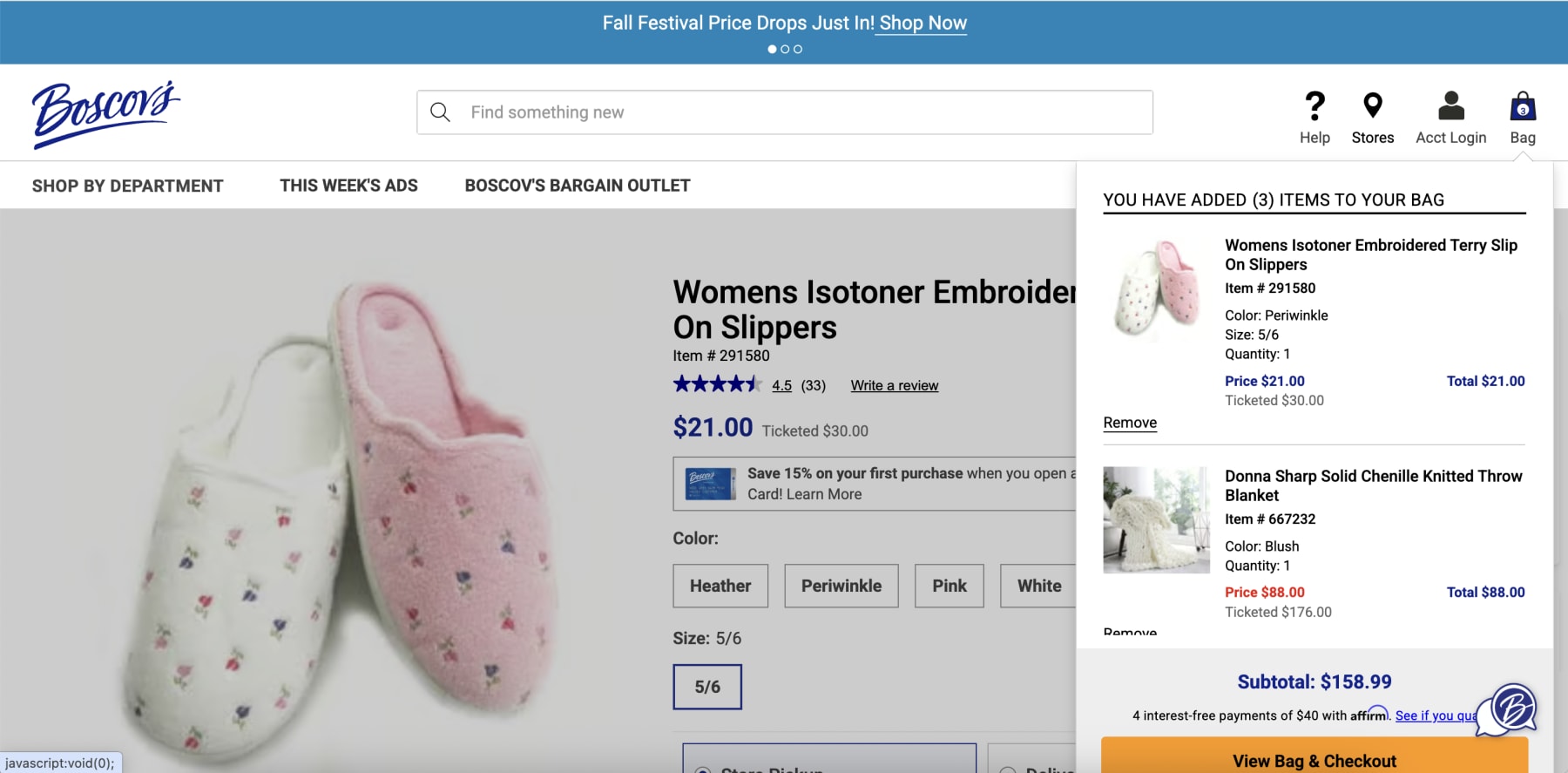Remove the Isotoner slippers from the bag
This screenshot has height=773, width=1568.
[x=1130, y=422]
